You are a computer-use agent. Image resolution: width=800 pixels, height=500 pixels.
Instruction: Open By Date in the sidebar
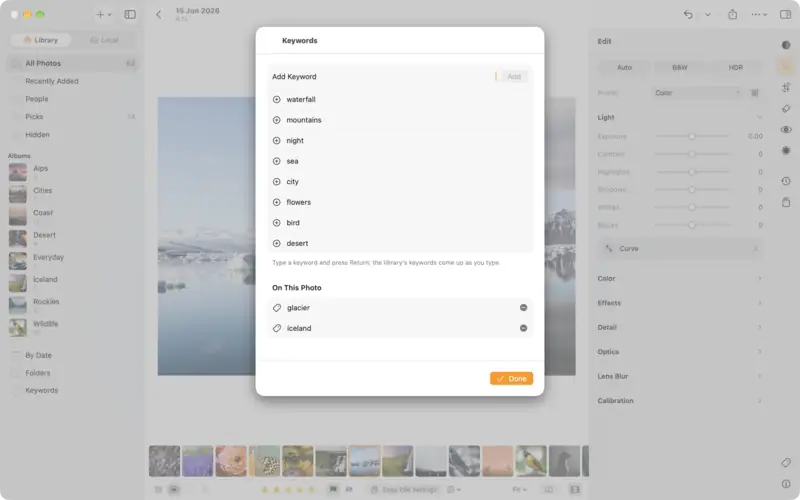pyautogui.click(x=72, y=355)
